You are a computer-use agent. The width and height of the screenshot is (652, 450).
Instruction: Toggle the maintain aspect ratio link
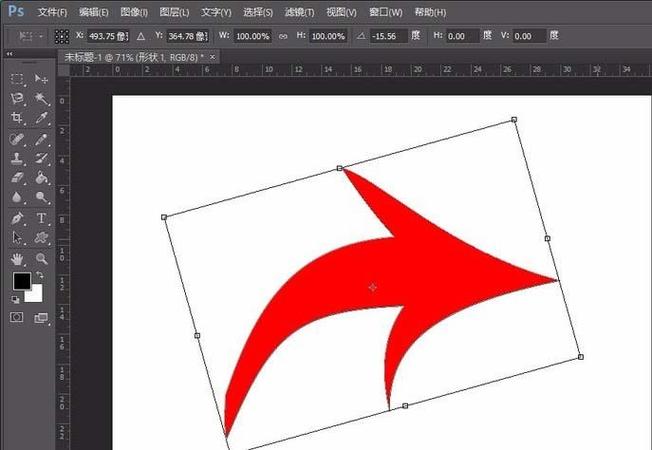(283, 36)
